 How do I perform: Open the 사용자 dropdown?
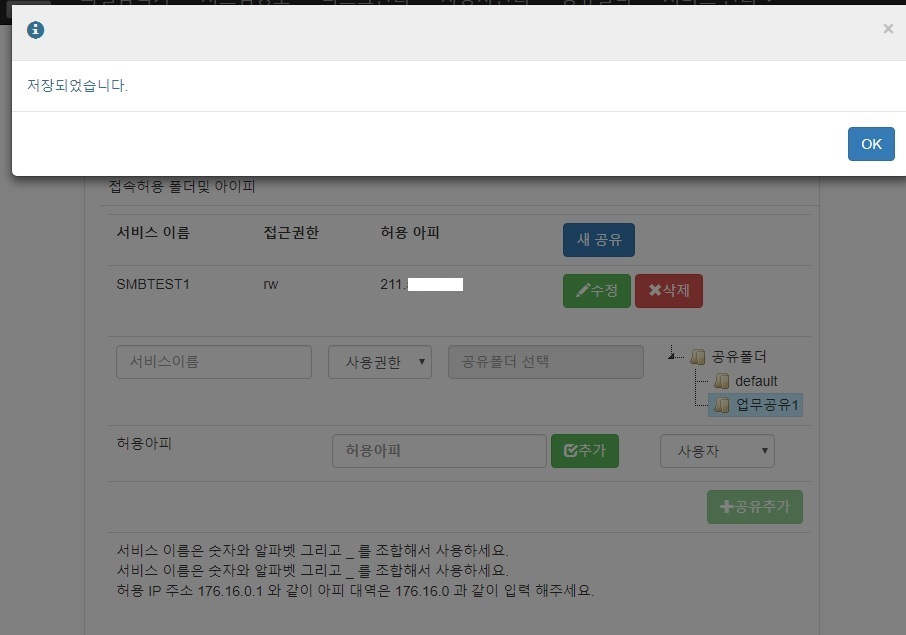[717, 451]
